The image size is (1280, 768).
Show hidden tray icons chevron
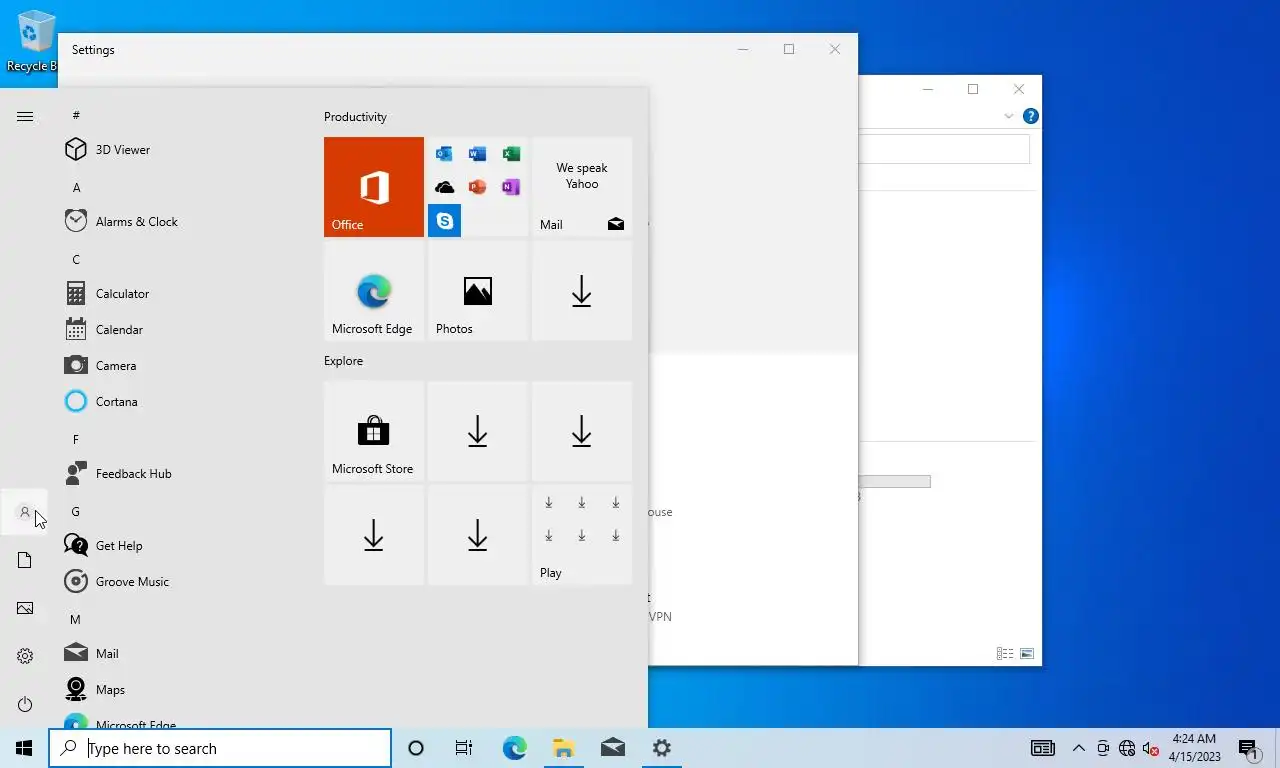(1079, 748)
